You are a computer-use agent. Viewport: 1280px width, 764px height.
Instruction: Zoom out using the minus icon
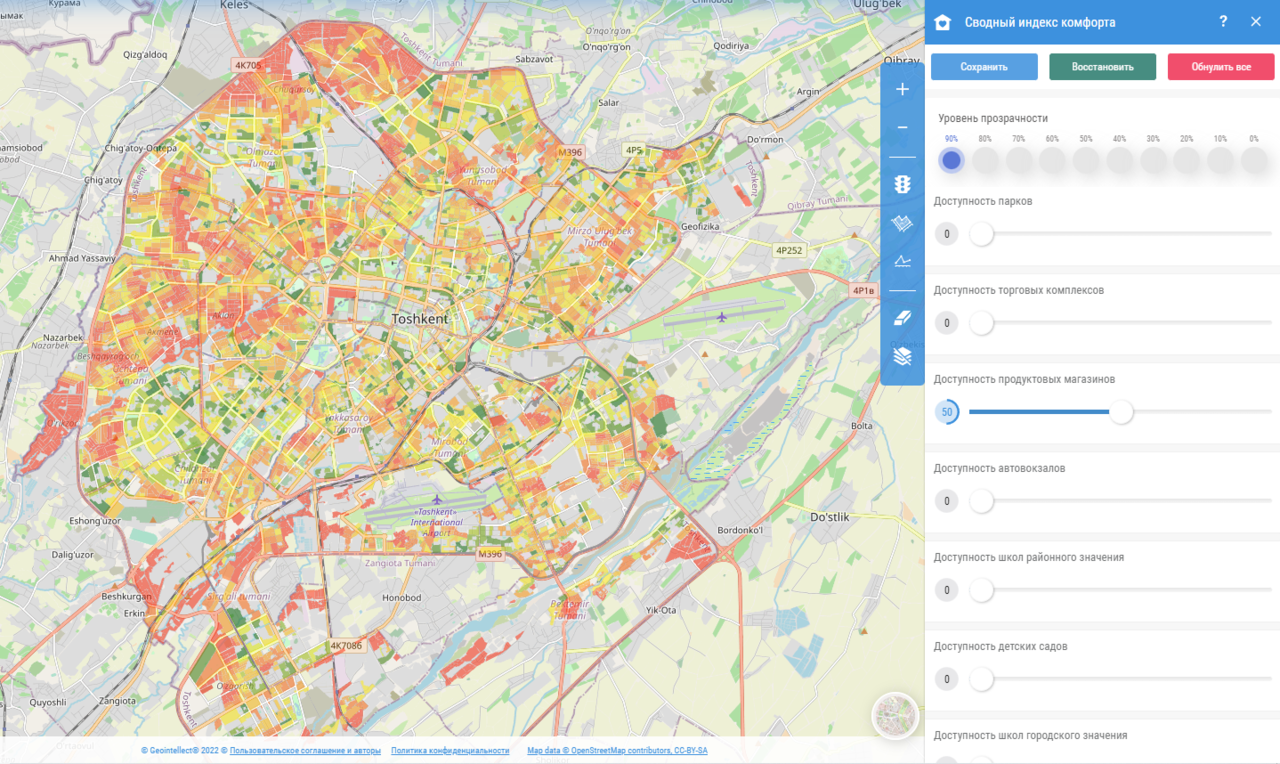point(902,128)
